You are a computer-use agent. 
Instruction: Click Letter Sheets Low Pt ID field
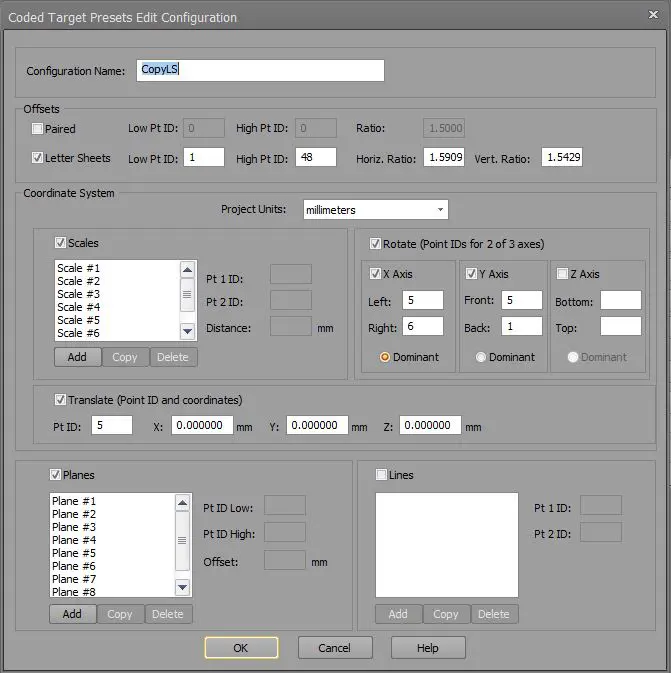pyautogui.click(x=204, y=157)
